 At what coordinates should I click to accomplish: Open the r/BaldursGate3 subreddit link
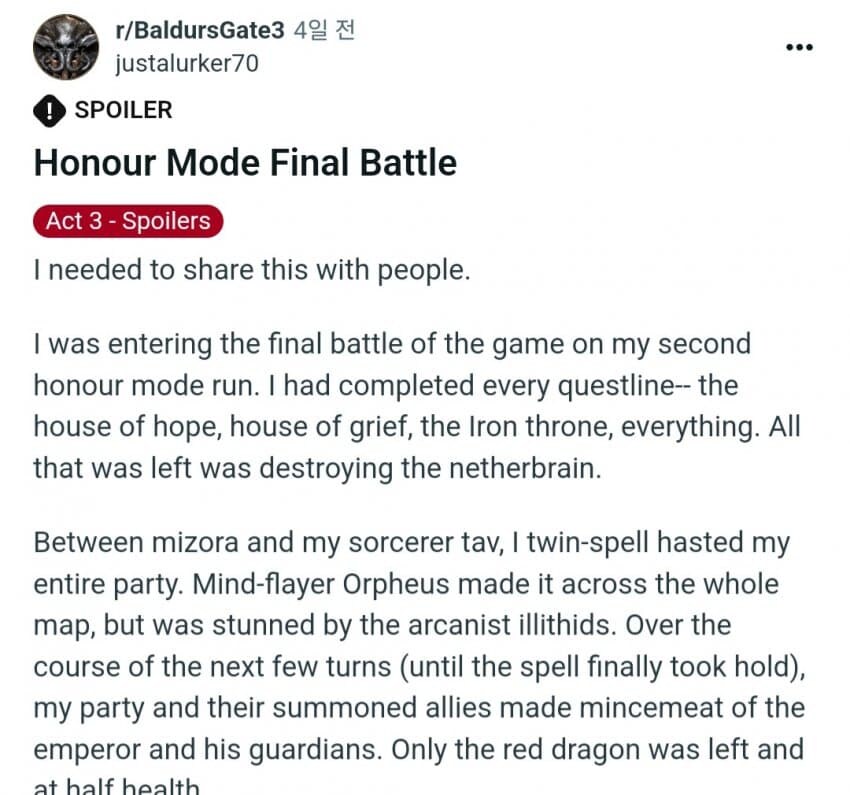(x=199, y=30)
